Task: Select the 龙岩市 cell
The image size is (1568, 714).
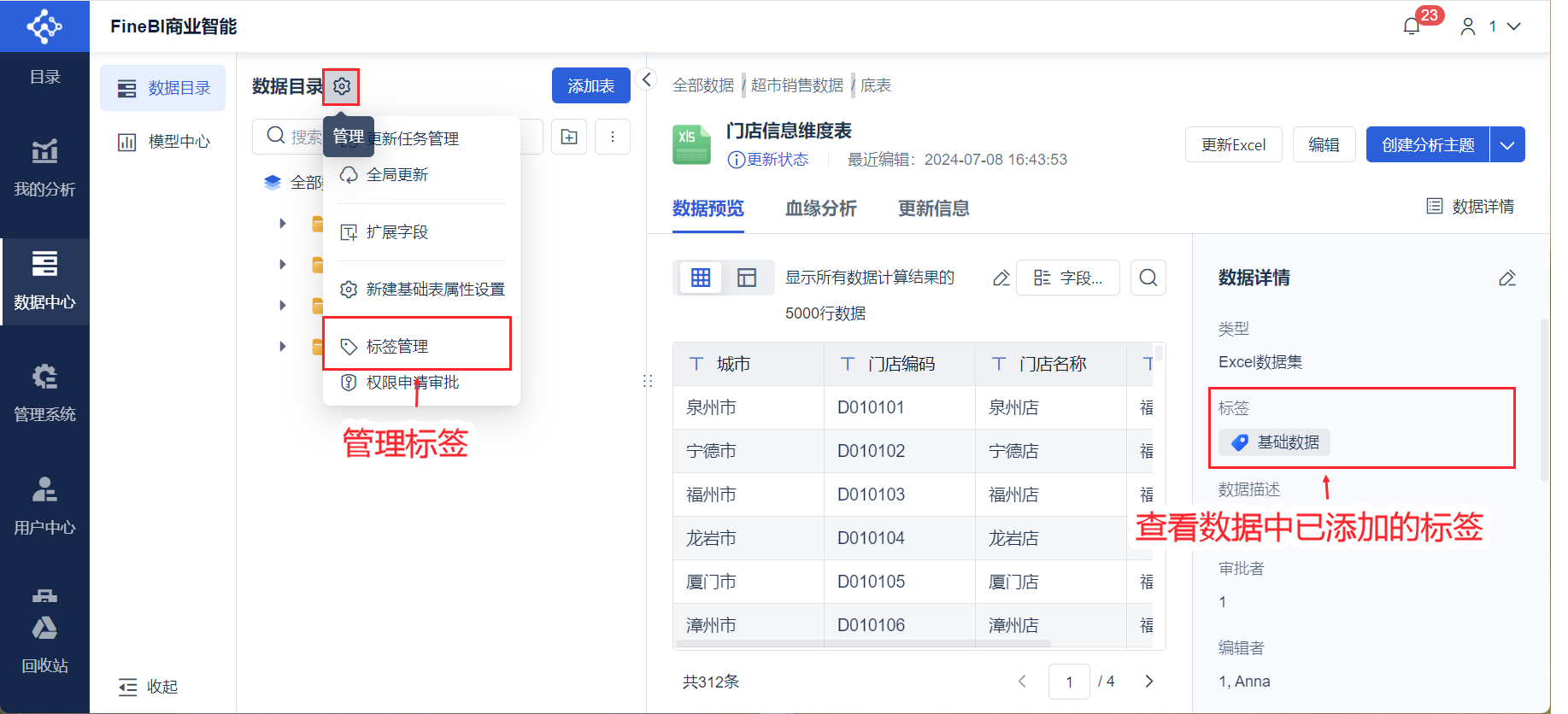Action: tap(749, 538)
